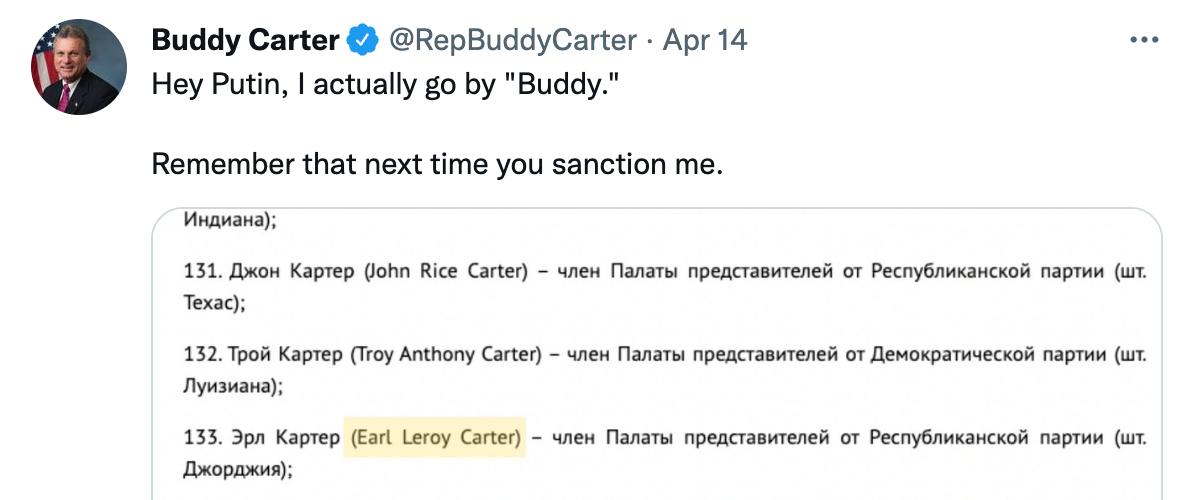Click the highlighted "Earl Leroy Carter" text

[x=434, y=437]
